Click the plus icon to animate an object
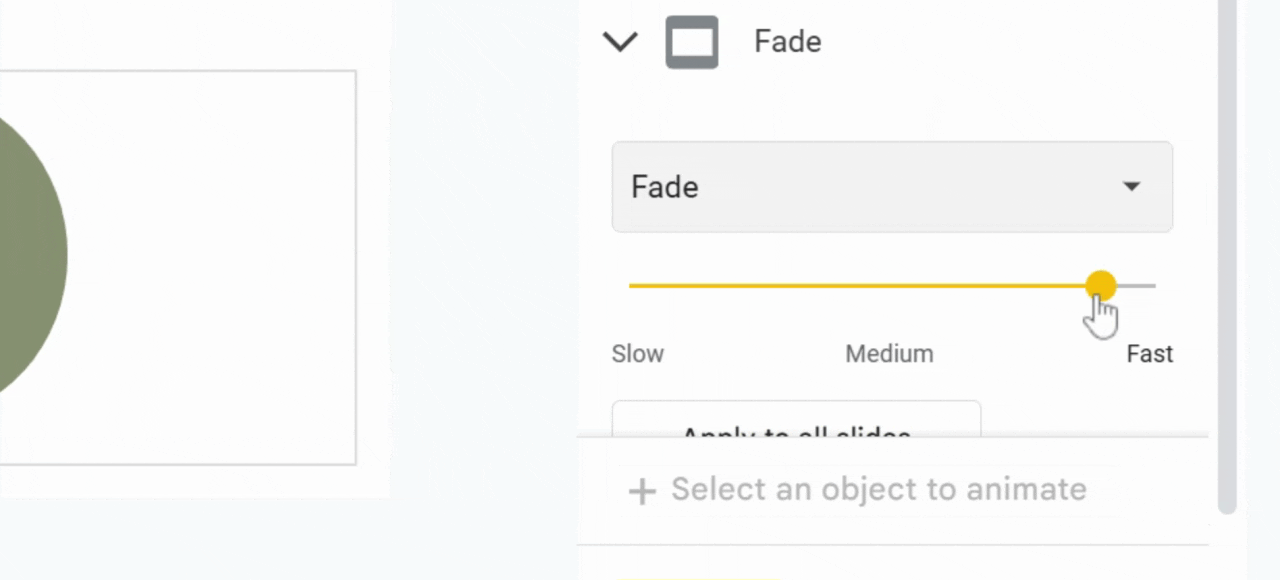 tap(641, 490)
